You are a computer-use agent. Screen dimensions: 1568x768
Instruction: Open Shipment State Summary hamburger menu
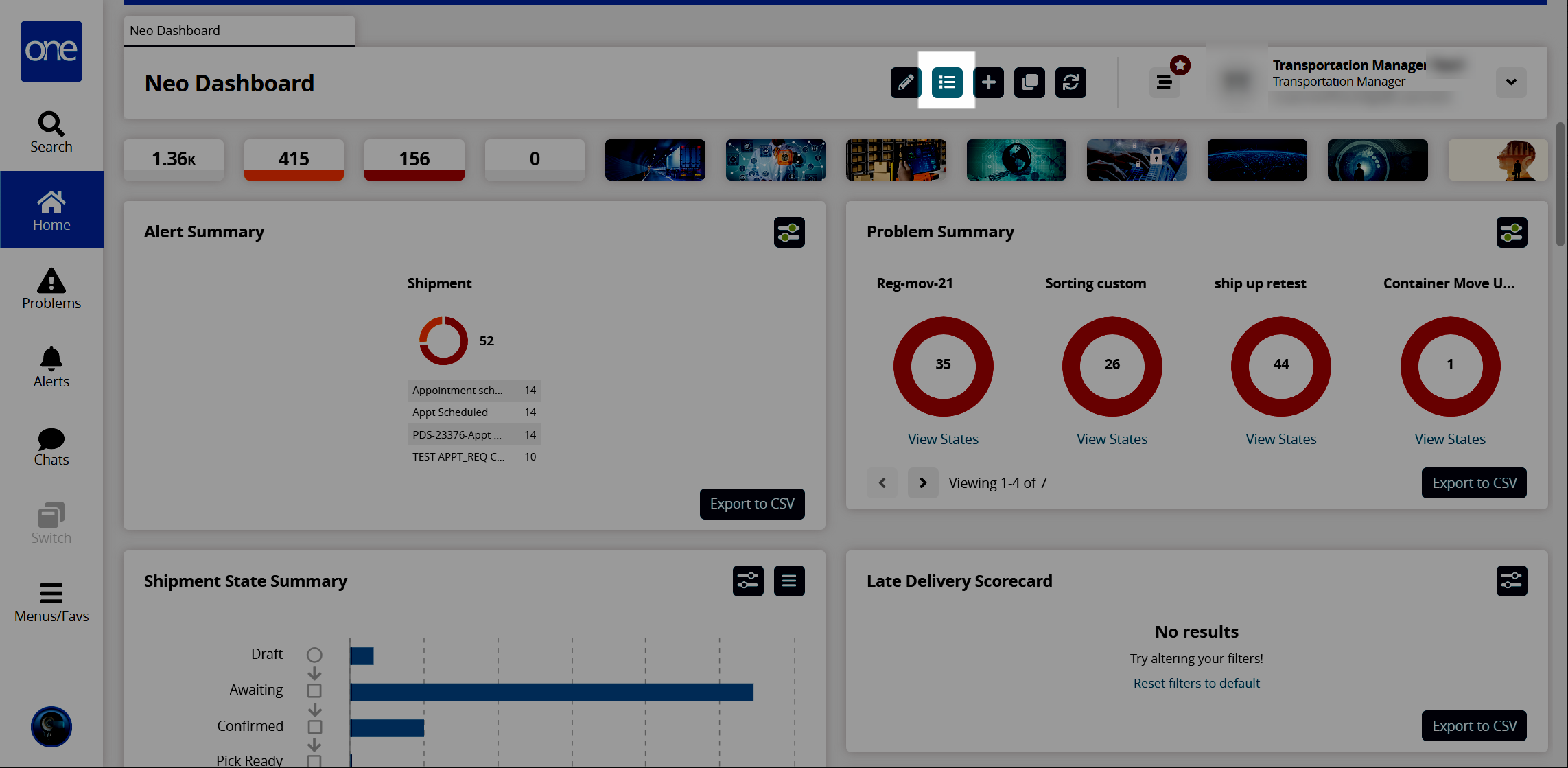click(789, 581)
